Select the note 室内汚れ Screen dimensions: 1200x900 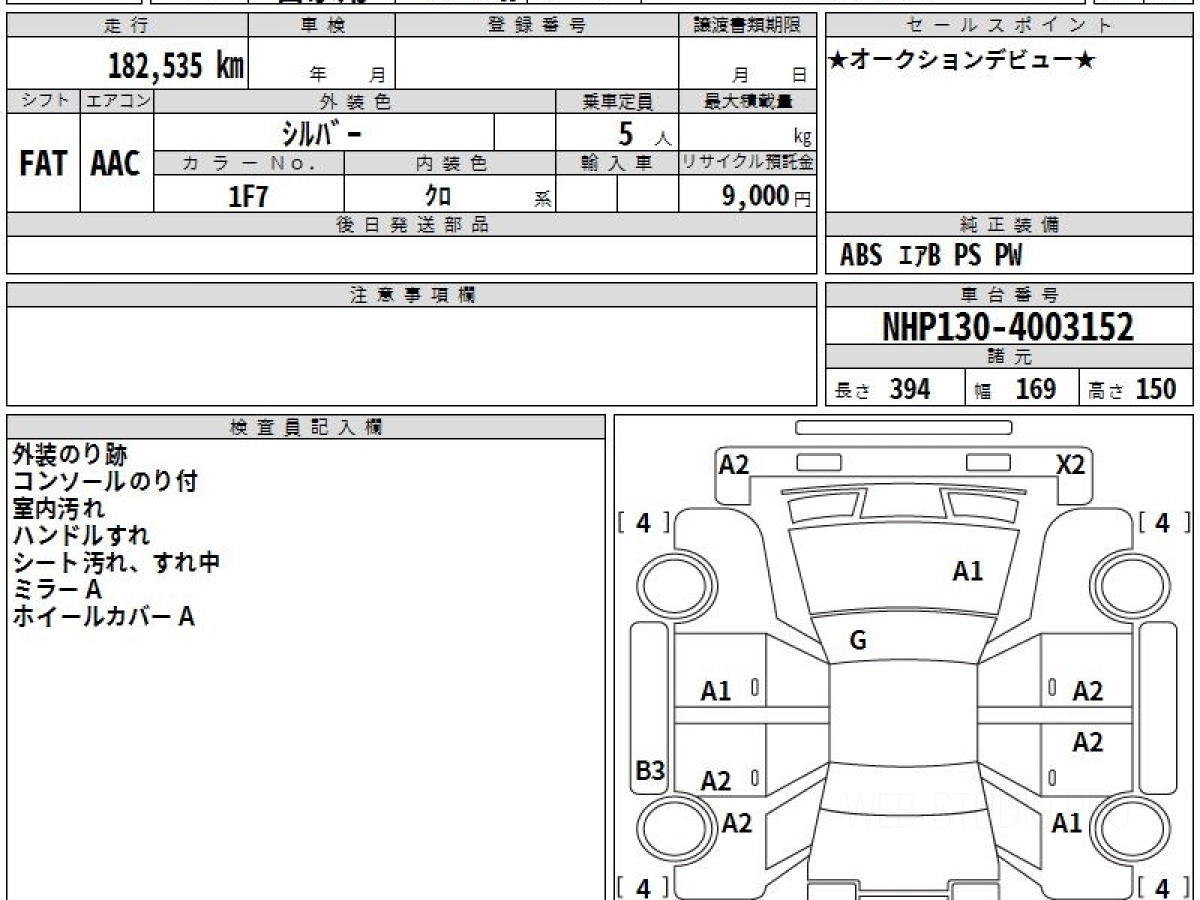coord(58,508)
